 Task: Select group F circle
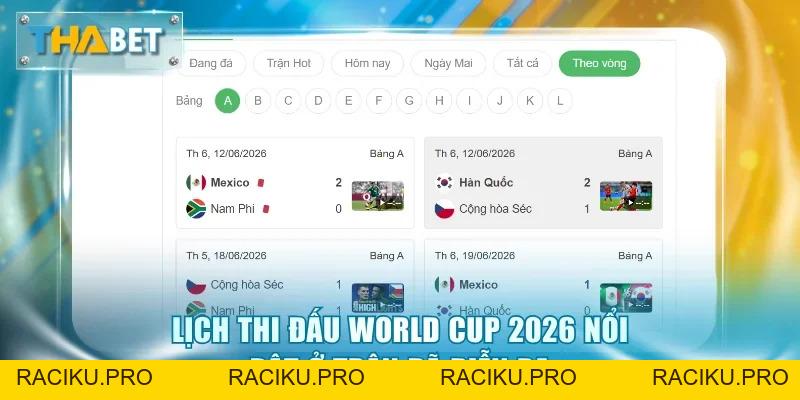tap(379, 101)
